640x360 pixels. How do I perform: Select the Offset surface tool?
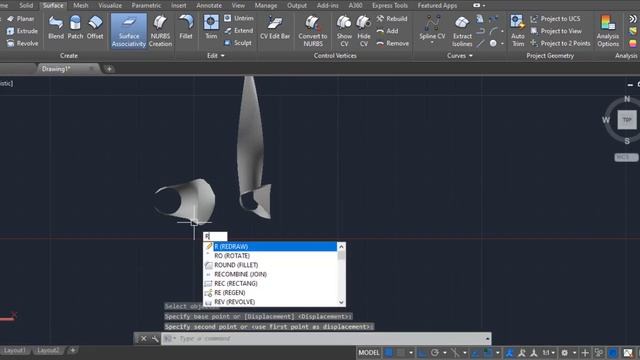click(x=95, y=28)
